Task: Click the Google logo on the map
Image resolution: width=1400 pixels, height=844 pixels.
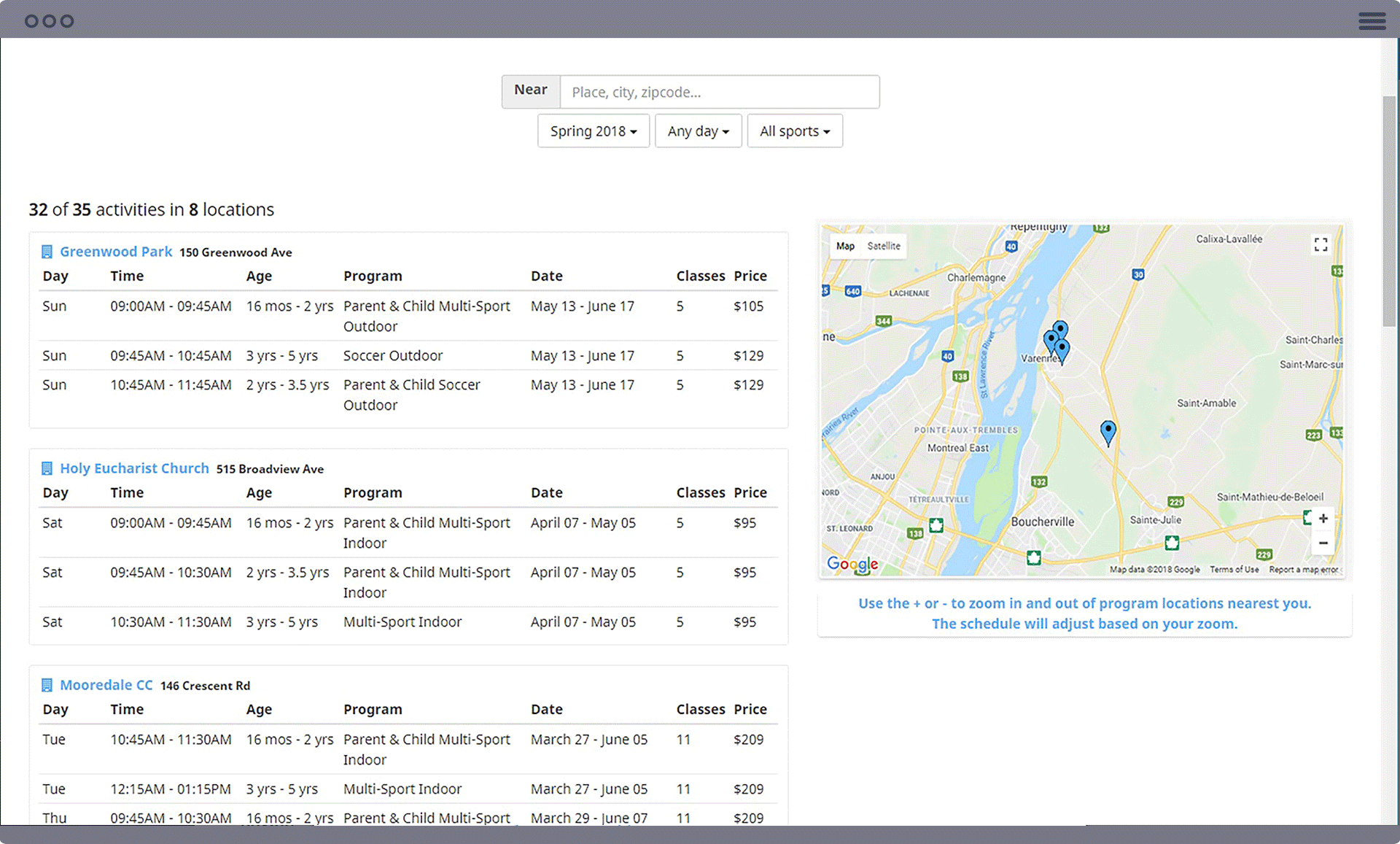Action: click(852, 564)
